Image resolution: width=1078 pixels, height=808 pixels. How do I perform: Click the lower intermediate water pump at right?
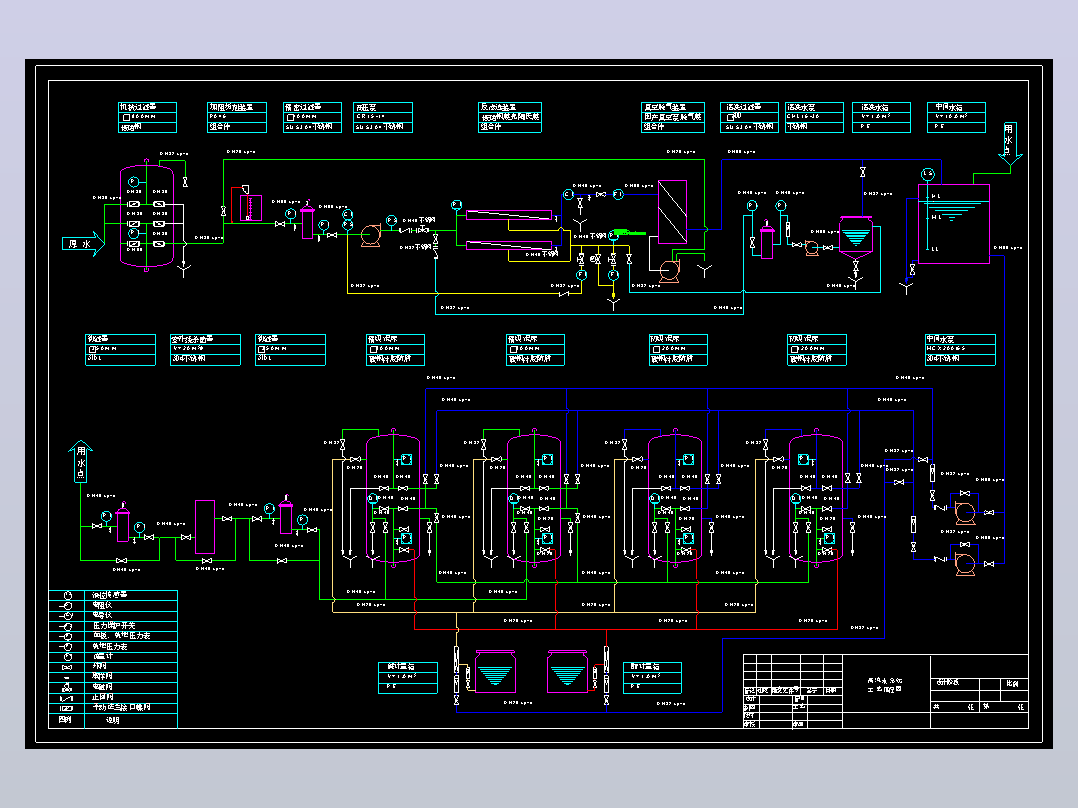tap(965, 564)
